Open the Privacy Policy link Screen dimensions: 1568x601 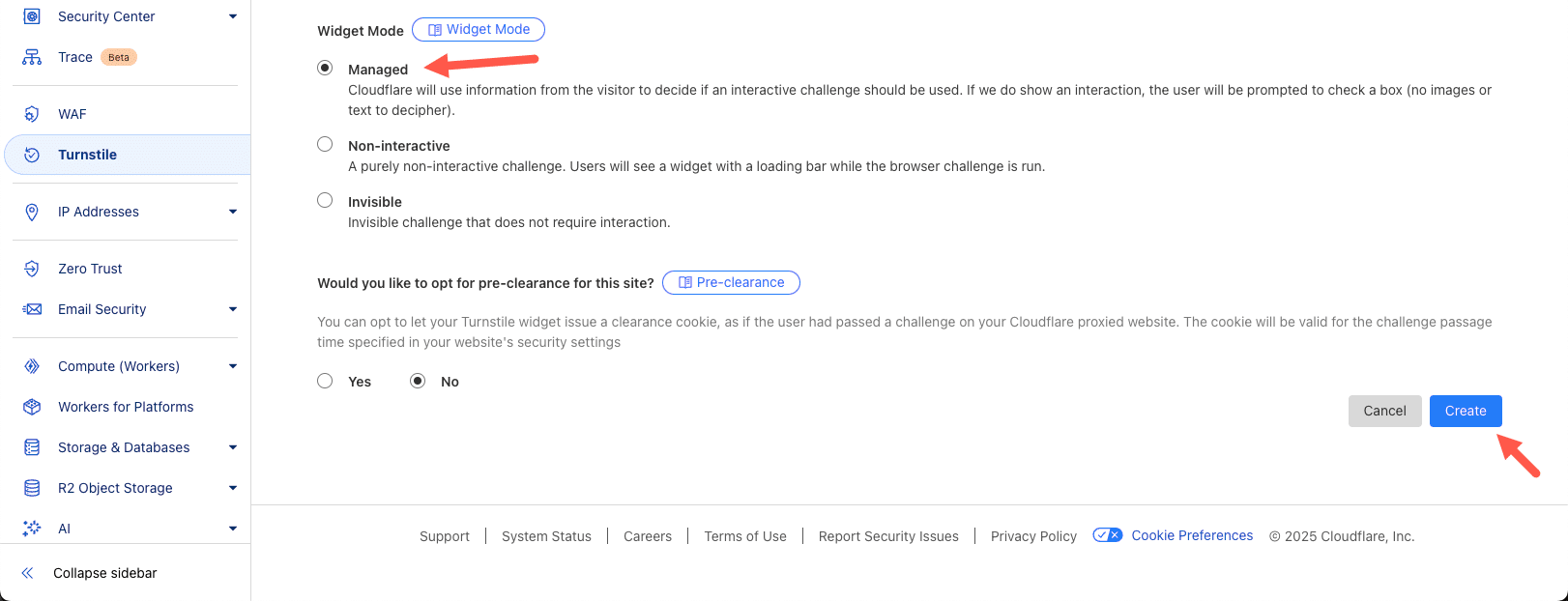coord(1032,535)
